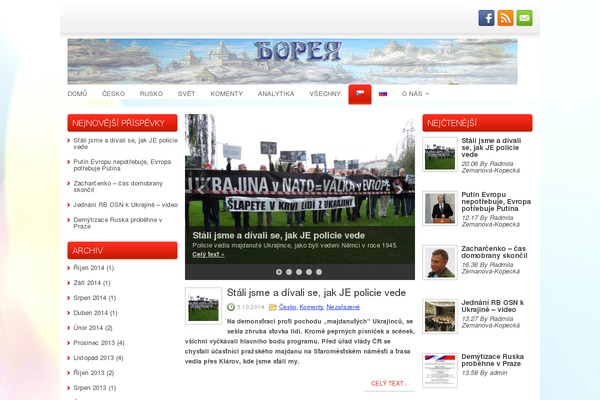
Task: Switch to the Czech flag language
Action: point(360,94)
